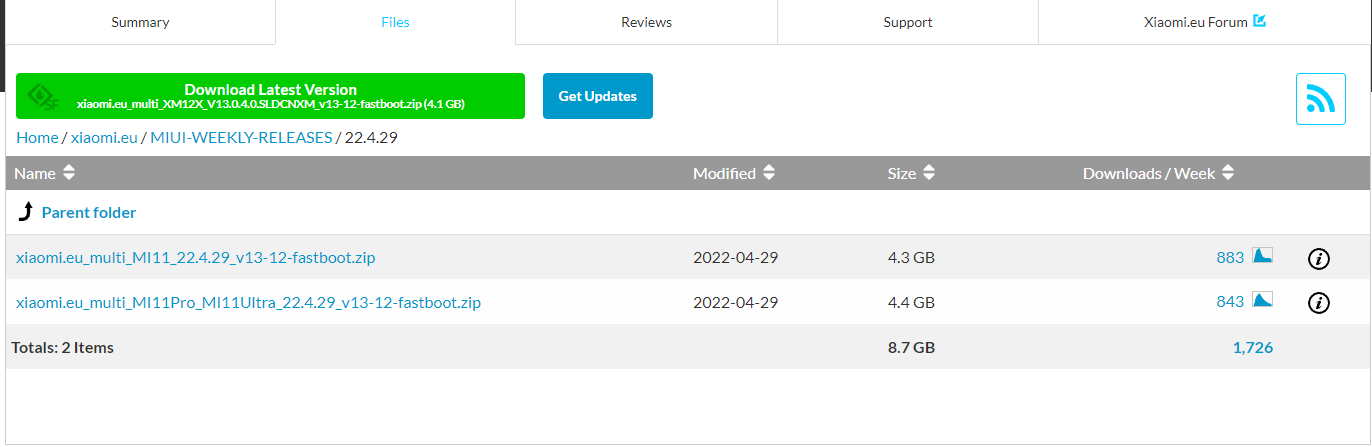Click the Downloads / Week header label
The image size is (1372, 447).
pos(1149,173)
